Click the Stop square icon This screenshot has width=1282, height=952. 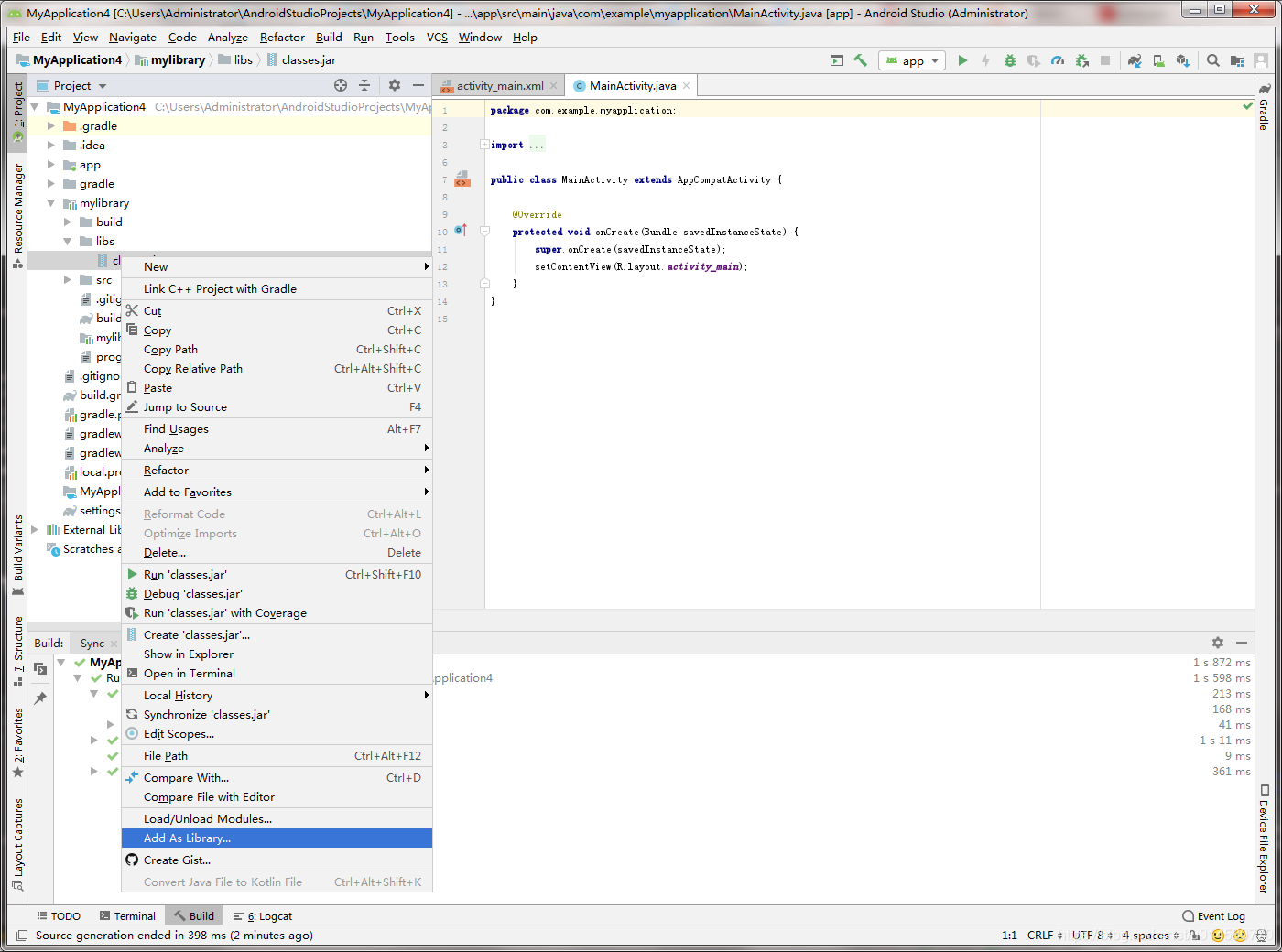pos(1105,60)
